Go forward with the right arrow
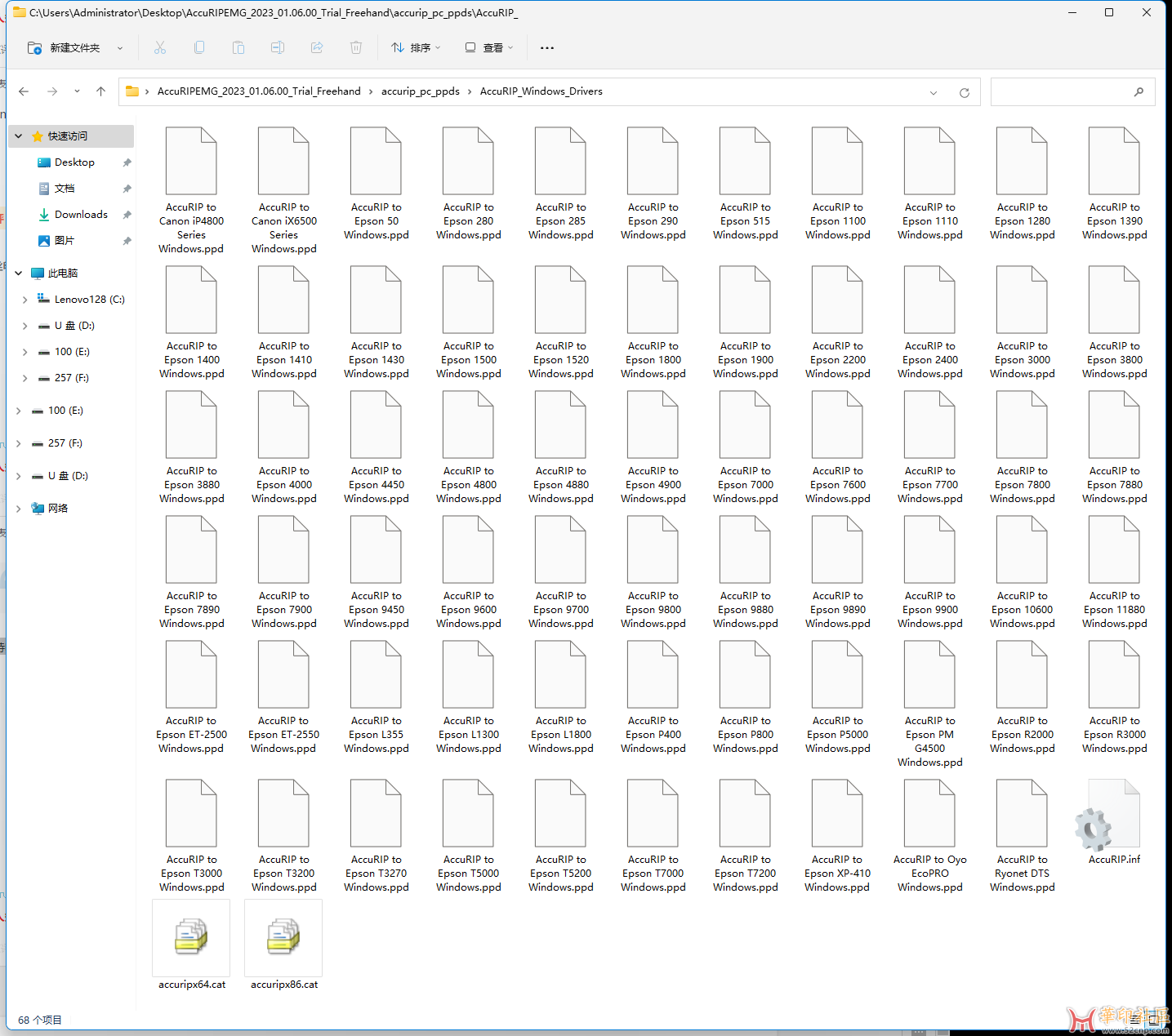Image resolution: width=1172 pixels, height=1036 pixels. (x=52, y=91)
